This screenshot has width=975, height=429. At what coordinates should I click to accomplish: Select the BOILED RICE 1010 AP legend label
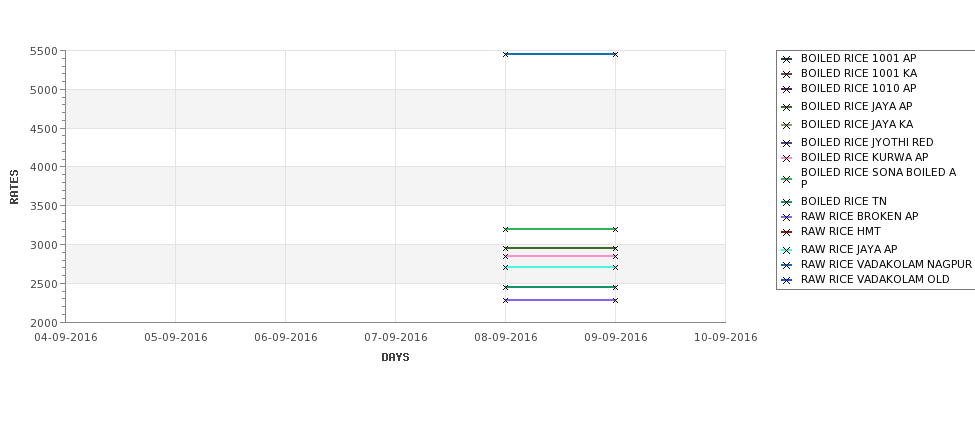click(858, 88)
